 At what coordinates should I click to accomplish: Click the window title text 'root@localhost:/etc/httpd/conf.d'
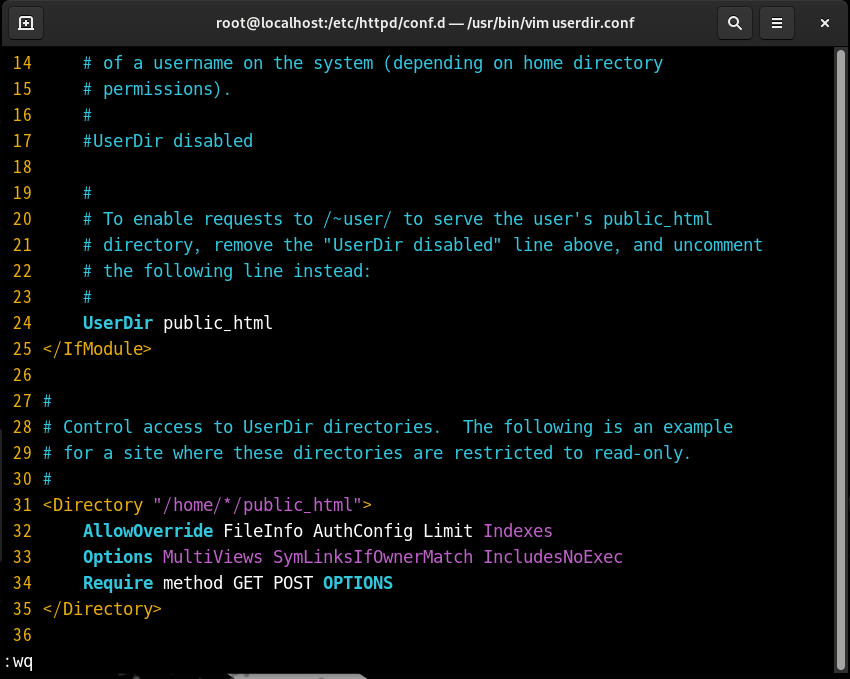(331, 23)
